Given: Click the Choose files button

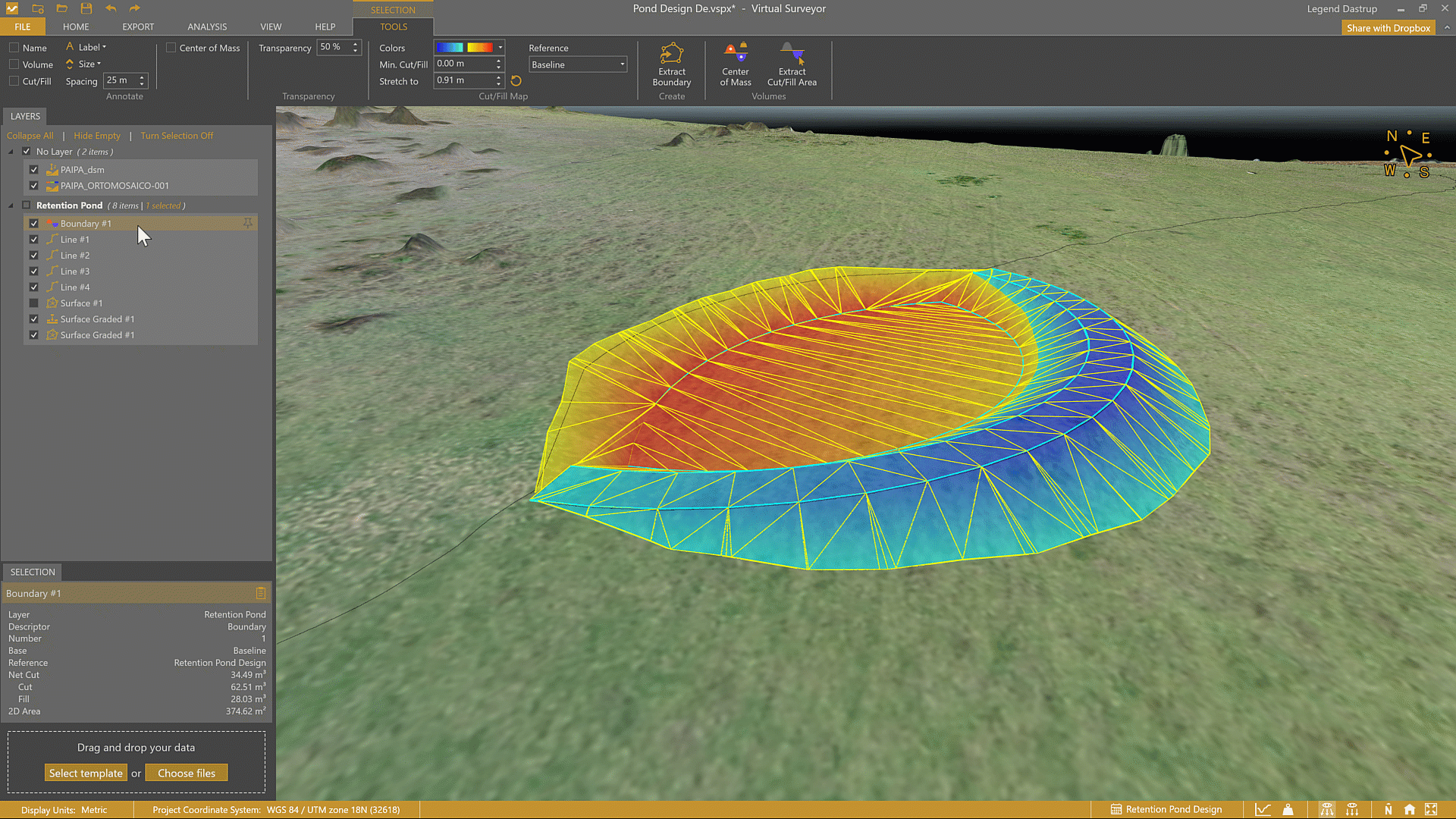Looking at the screenshot, I should [187, 773].
